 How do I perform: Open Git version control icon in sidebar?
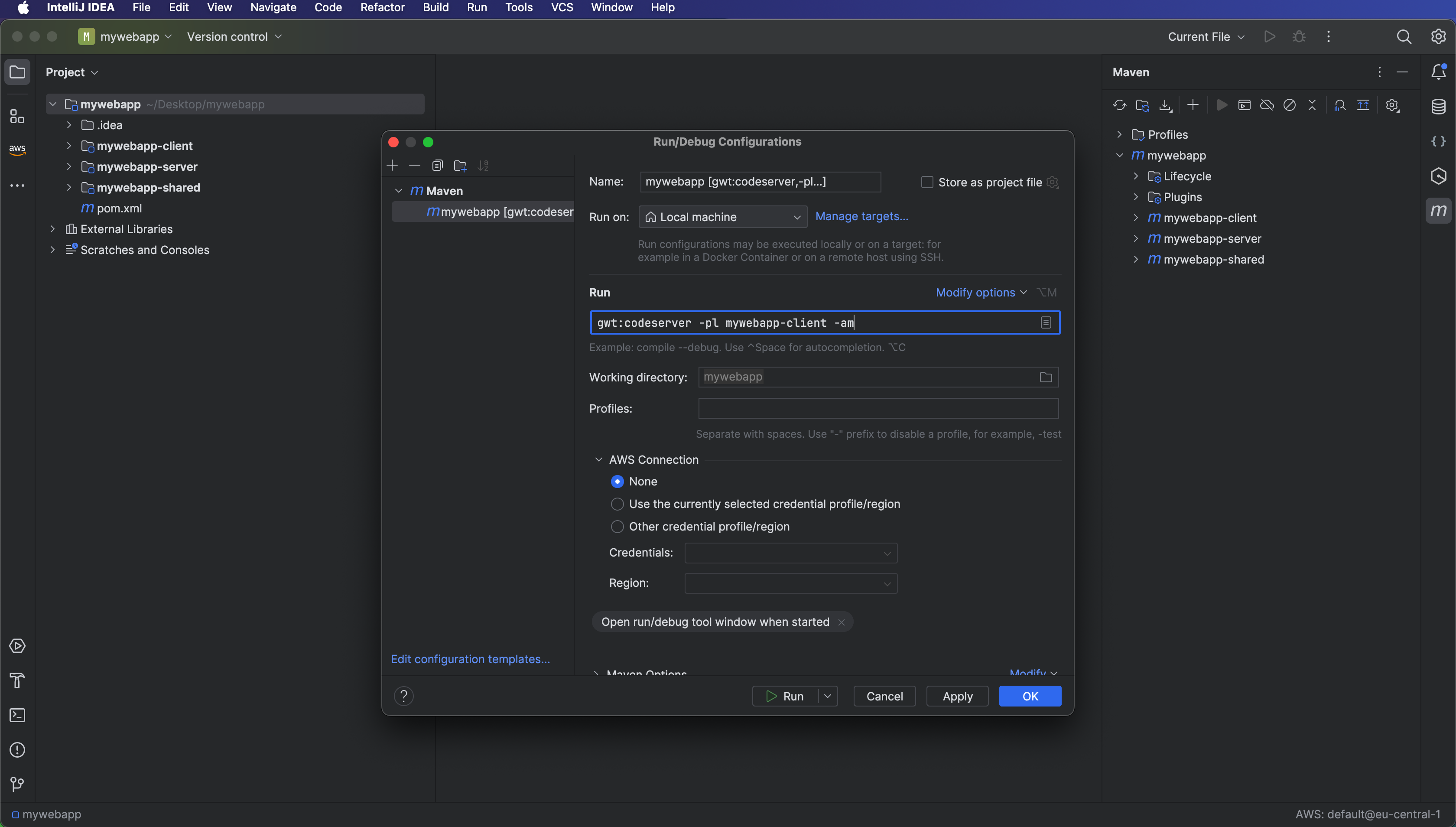click(17, 785)
